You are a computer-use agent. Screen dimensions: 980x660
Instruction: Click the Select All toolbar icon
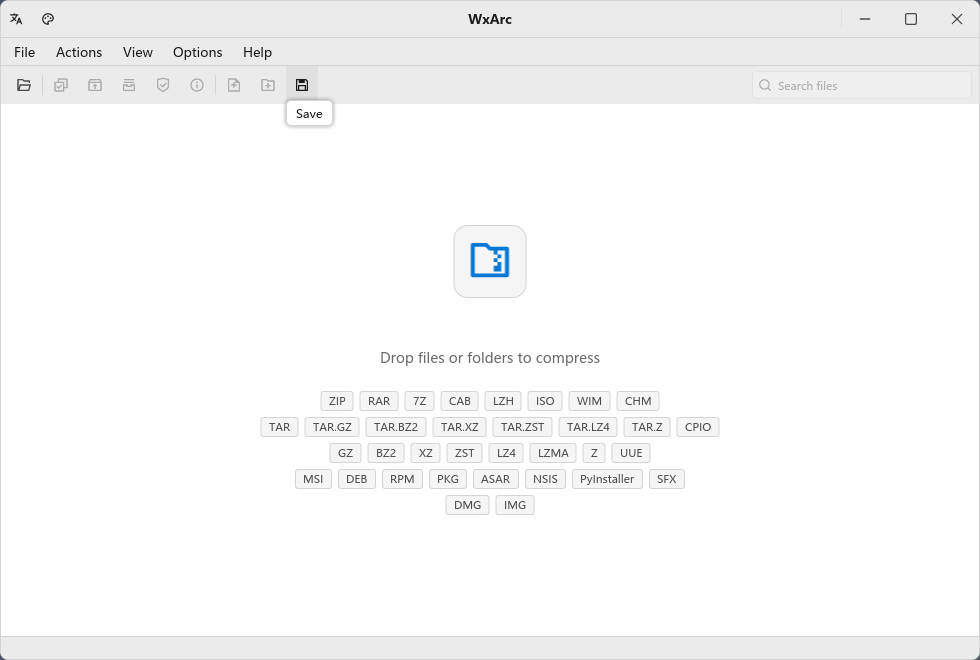click(61, 85)
